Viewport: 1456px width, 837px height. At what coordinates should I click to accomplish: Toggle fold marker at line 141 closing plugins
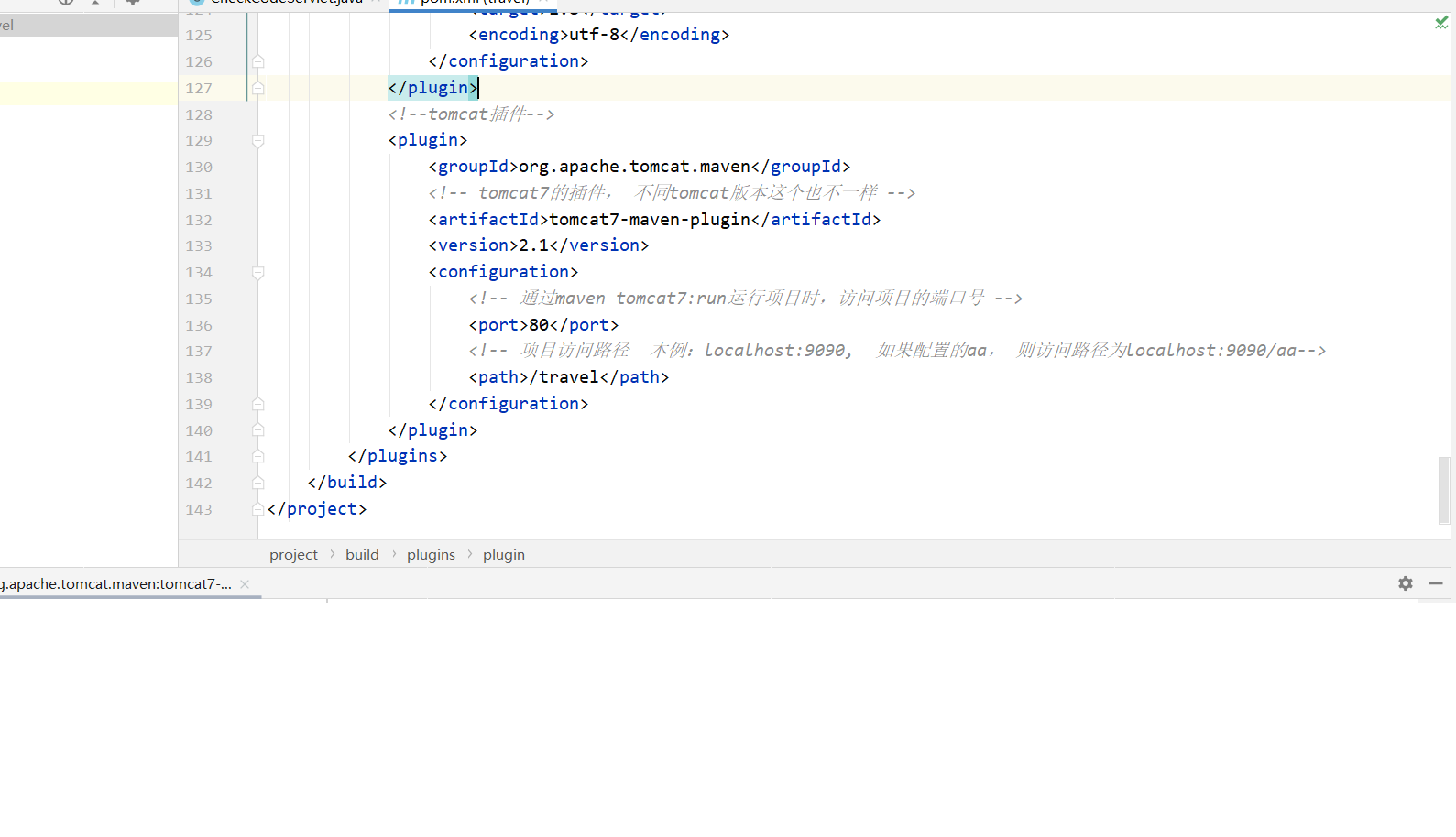tap(258, 456)
